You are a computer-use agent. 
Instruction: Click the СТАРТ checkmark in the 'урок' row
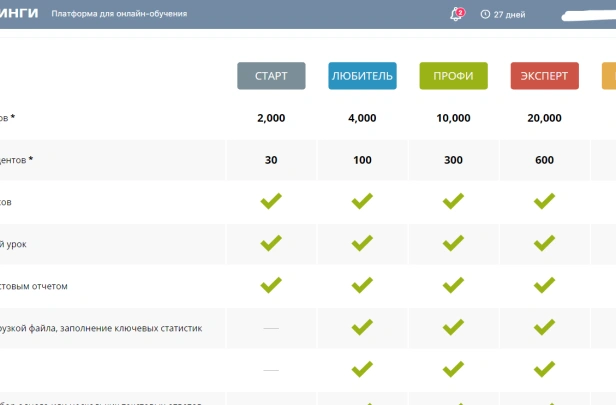tap(271, 243)
